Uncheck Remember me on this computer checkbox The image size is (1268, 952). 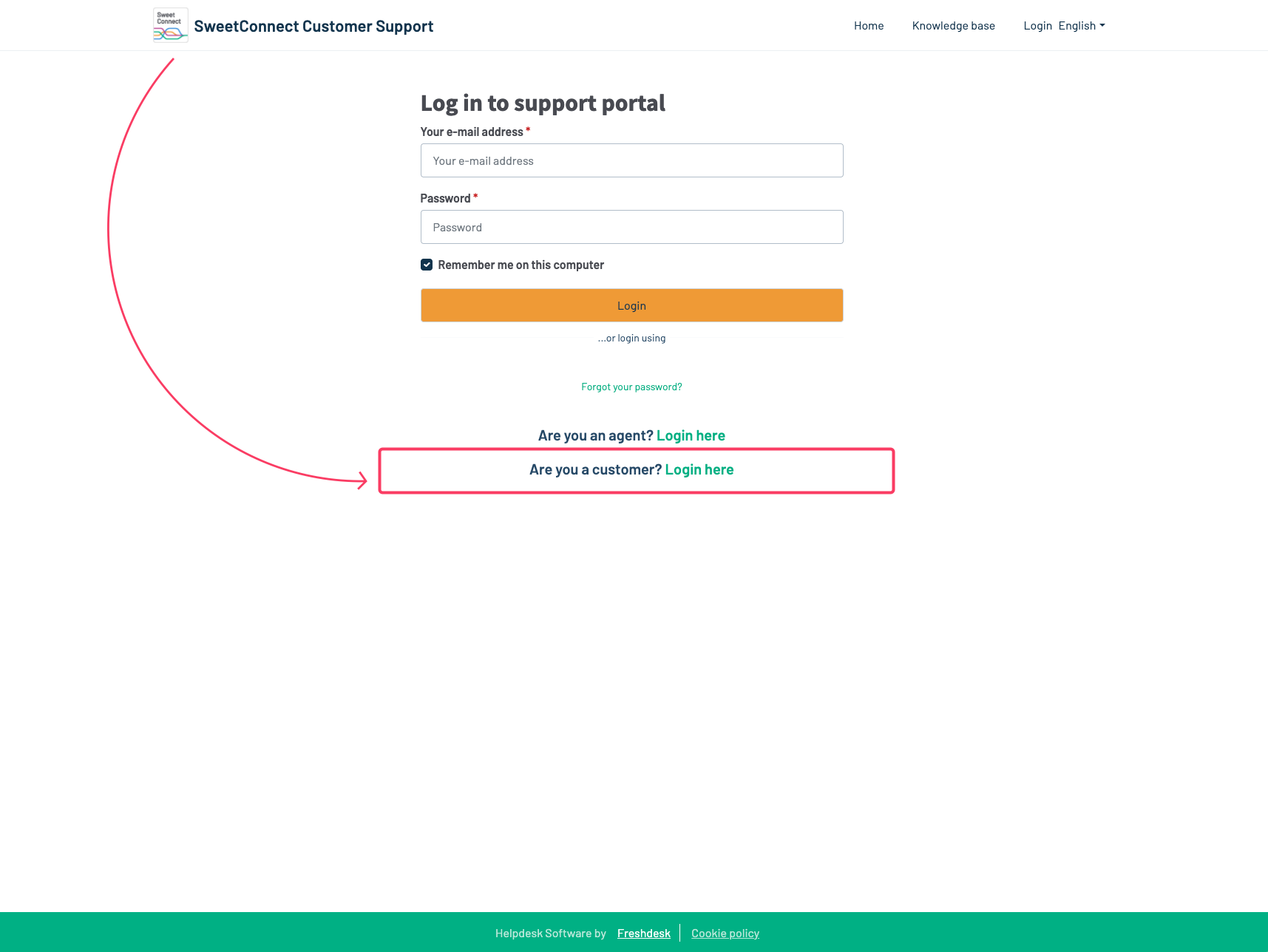[427, 265]
